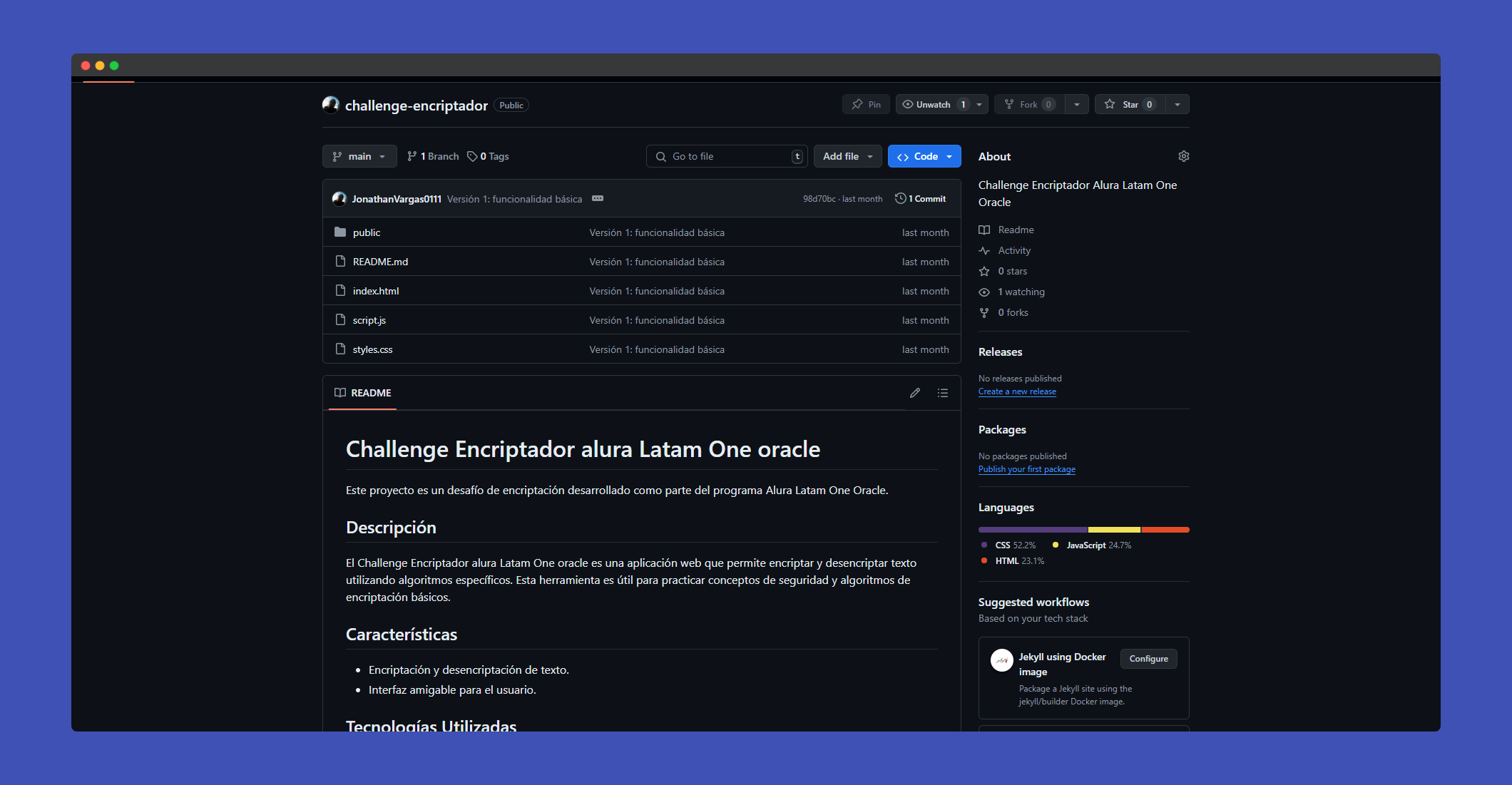This screenshot has width=1512, height=785.
Task: Click Publish your first package
Action: 1027,469
